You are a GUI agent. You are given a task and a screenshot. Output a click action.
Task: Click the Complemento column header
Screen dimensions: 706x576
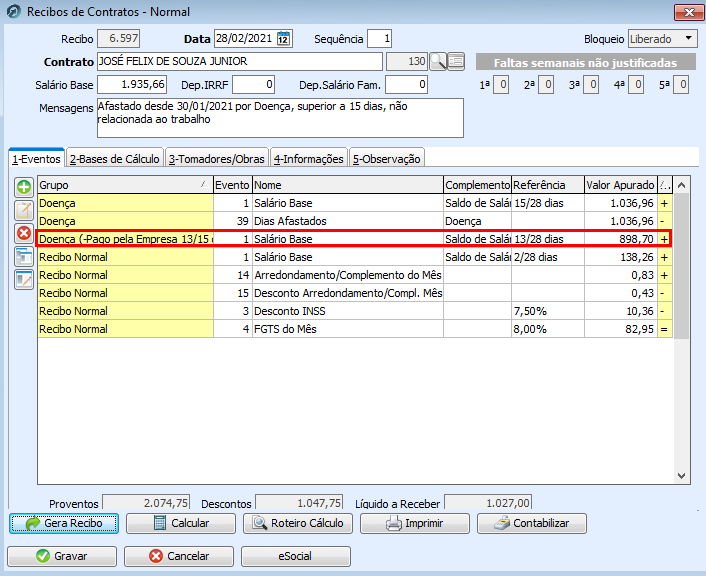tap(477, 185)
